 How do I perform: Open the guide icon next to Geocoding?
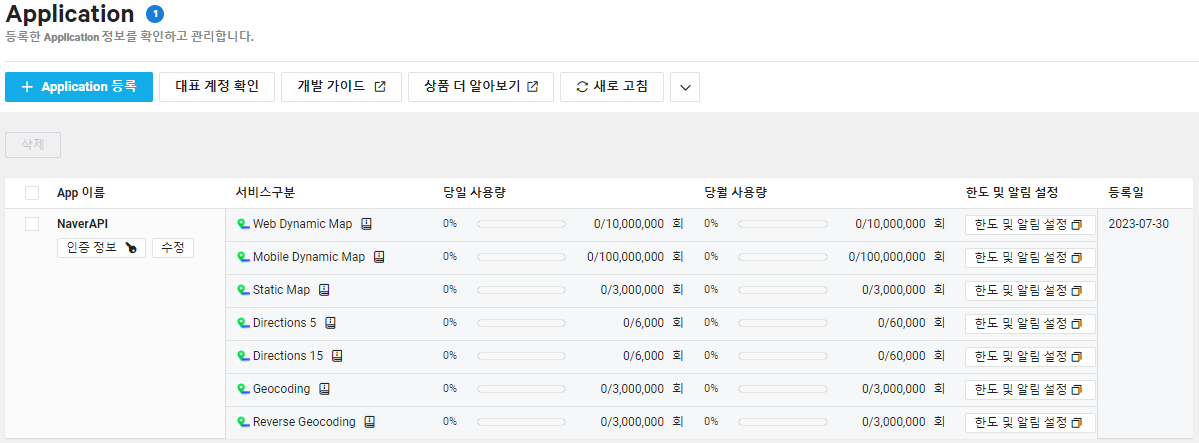coord(324,389)
